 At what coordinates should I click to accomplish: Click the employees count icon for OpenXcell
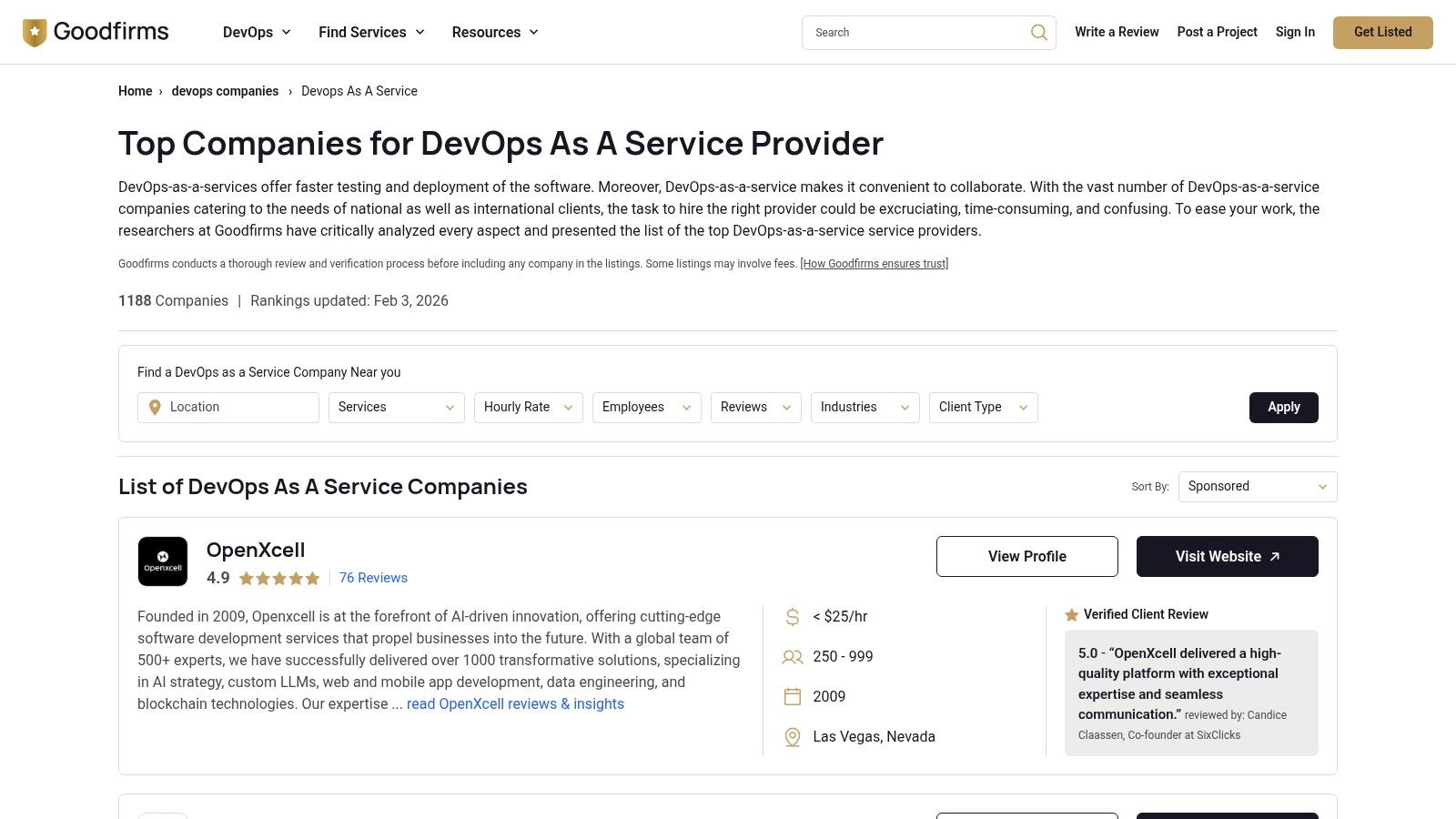coord(791,656)
